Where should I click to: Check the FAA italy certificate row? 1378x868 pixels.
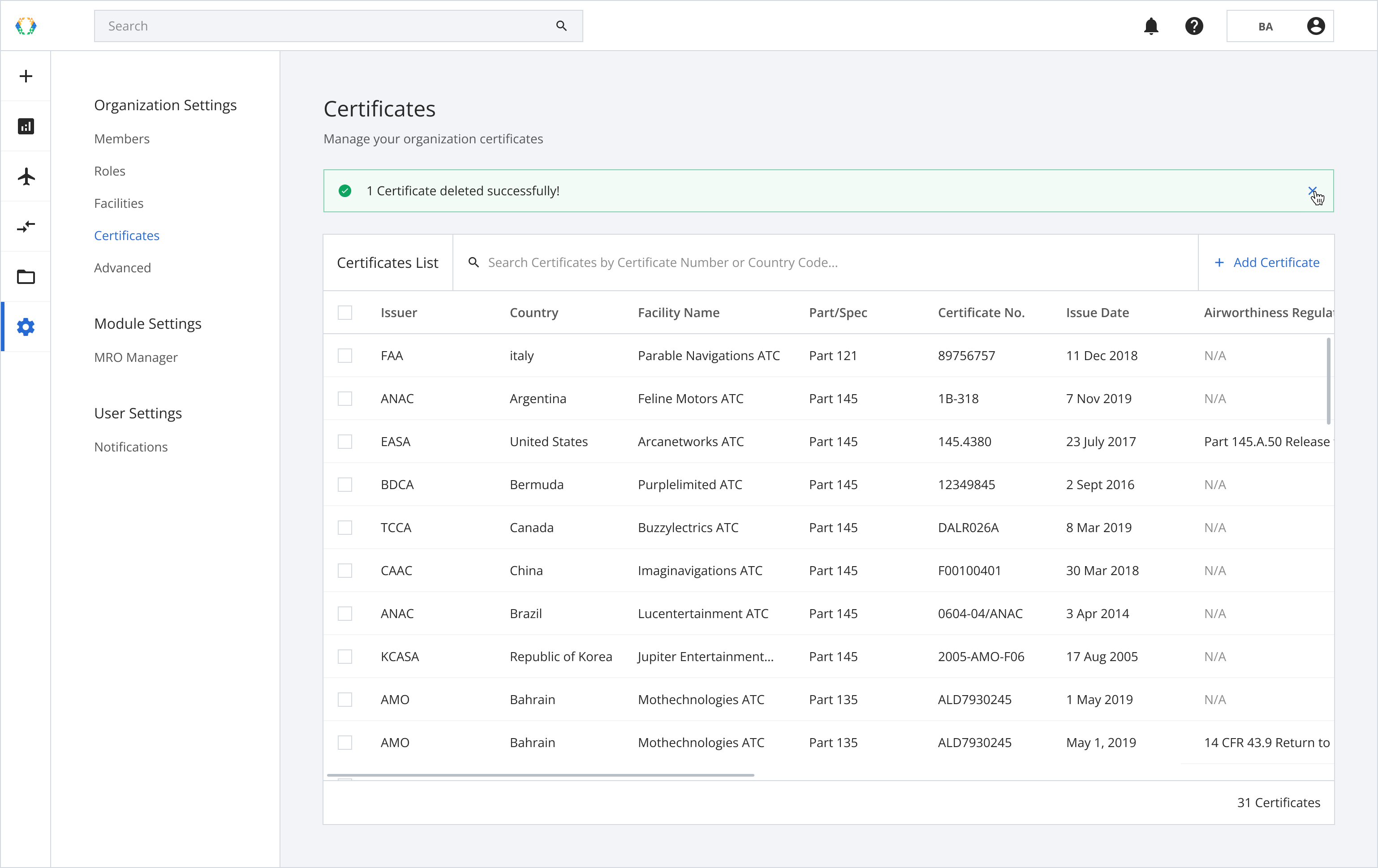tap(345, 355)
